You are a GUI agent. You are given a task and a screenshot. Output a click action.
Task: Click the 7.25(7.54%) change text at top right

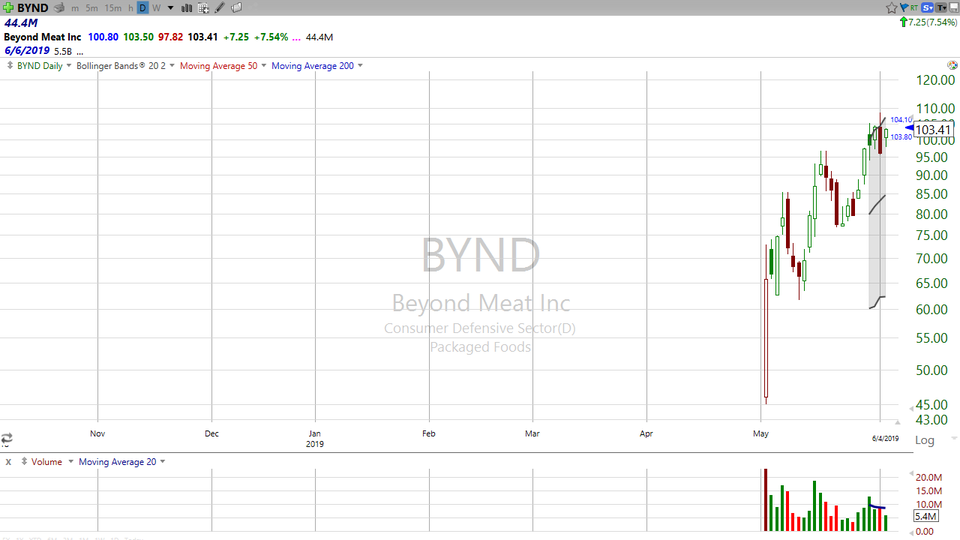point(932,22)
